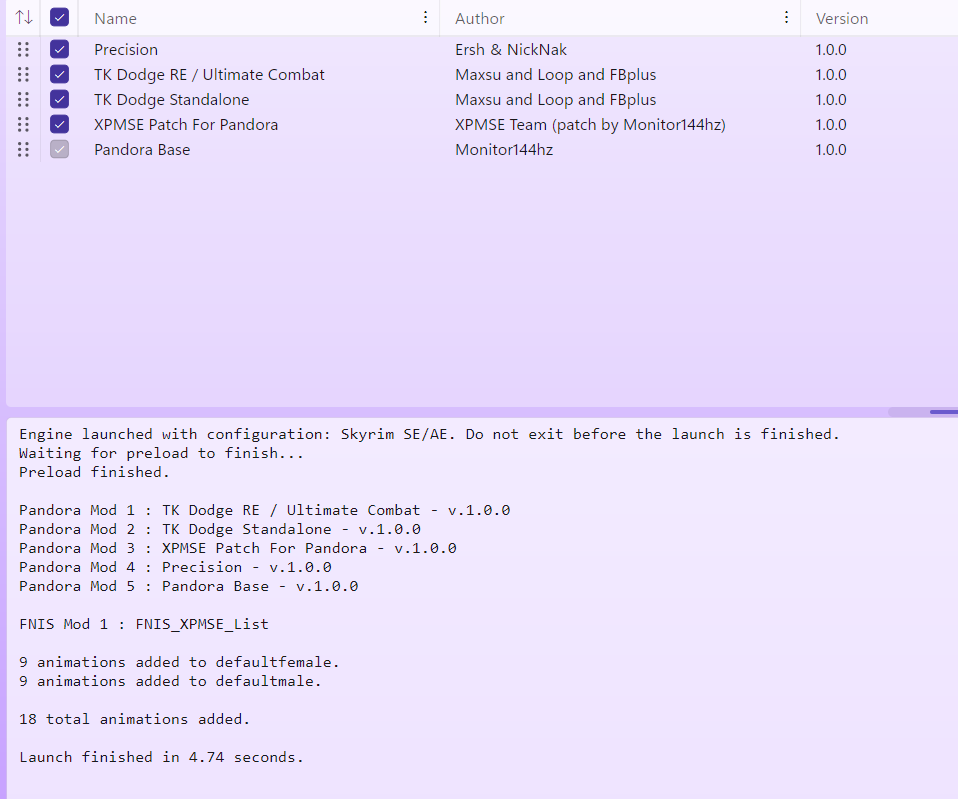The image size is (958, 799).
Task: Sort by the Name column header
Action: click(115, 19)
